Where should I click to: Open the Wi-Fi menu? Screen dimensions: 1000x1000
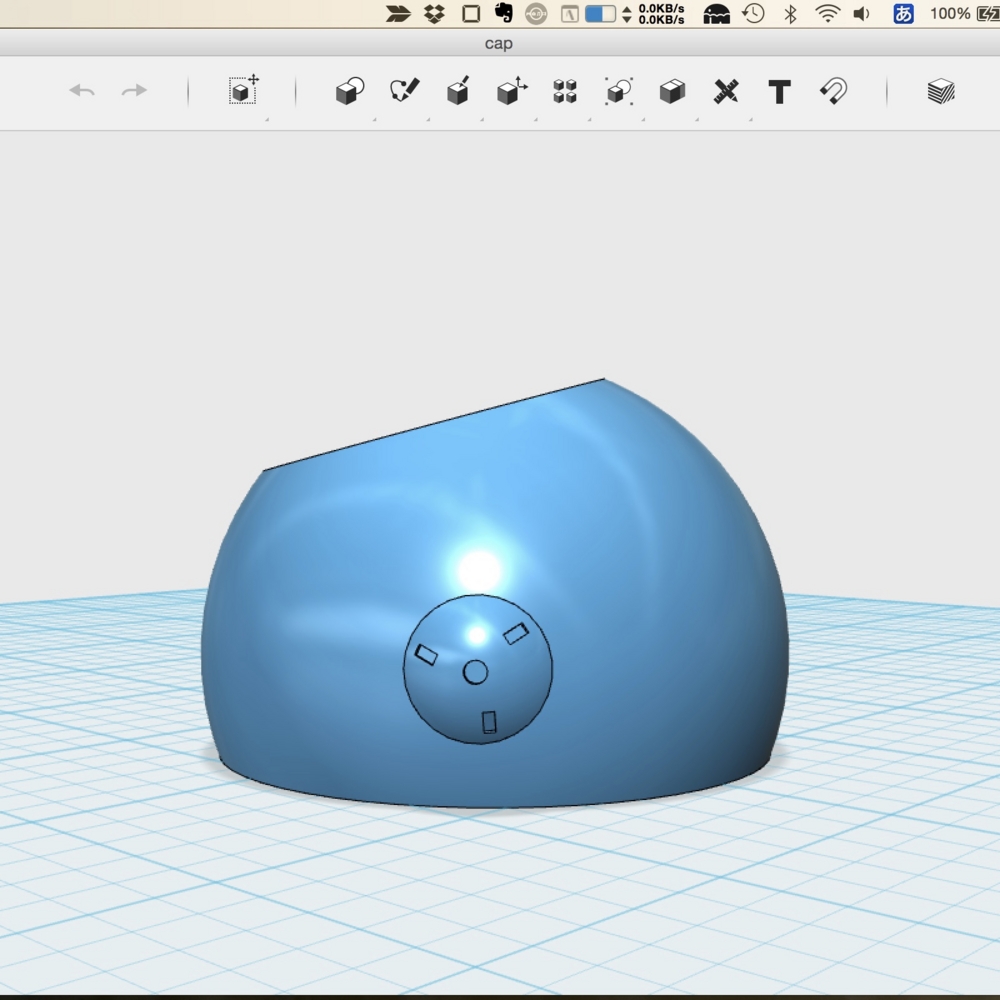[x=828, y=13]
